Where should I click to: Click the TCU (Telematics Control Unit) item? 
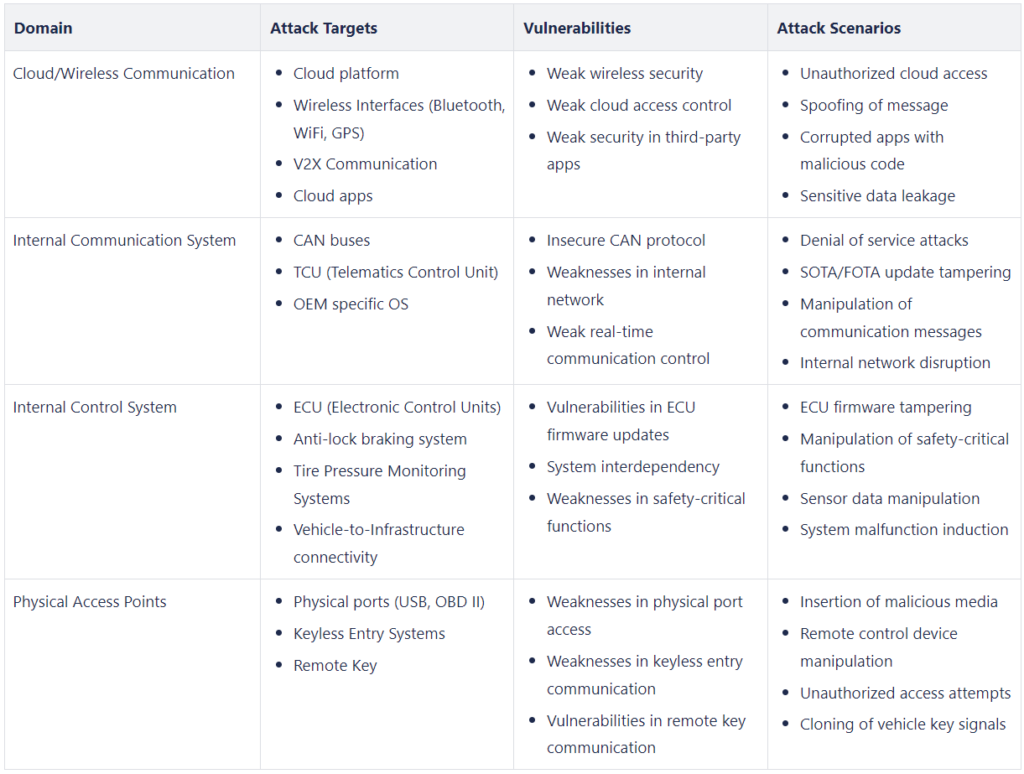pos(395,272)
